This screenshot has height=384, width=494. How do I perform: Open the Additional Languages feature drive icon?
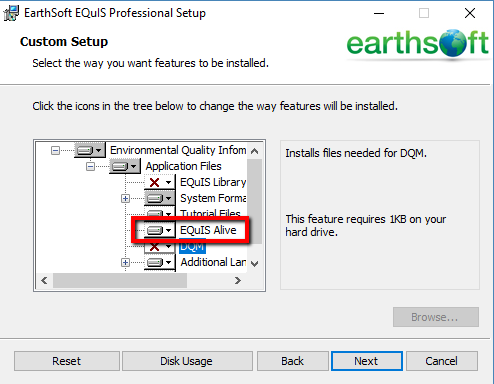point(160,263)
